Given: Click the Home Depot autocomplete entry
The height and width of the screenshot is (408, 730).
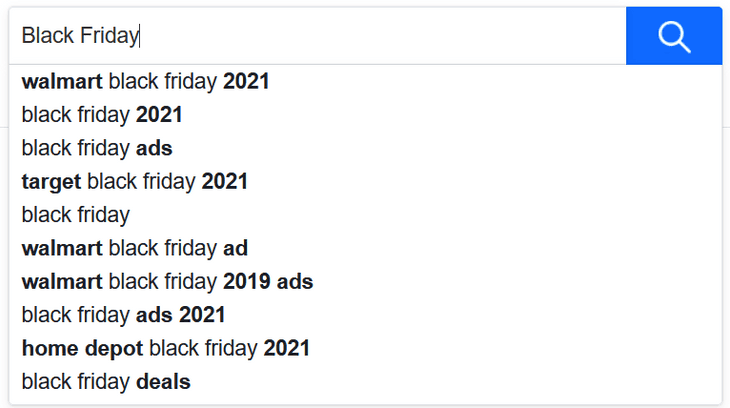Looking at the screenshot, I should pos(166,348).
